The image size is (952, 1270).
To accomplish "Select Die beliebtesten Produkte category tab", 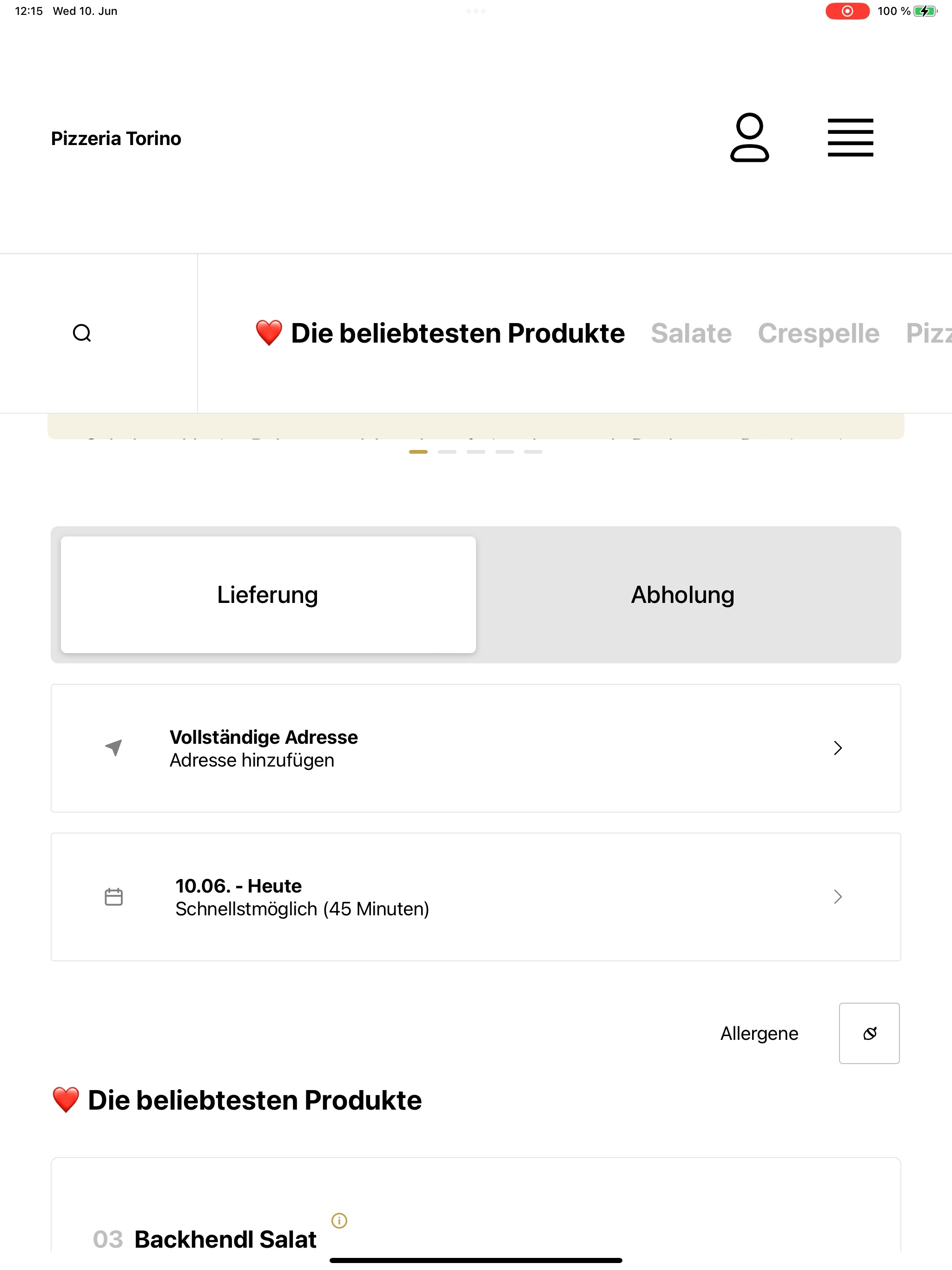I will click(x=440, y=334).
